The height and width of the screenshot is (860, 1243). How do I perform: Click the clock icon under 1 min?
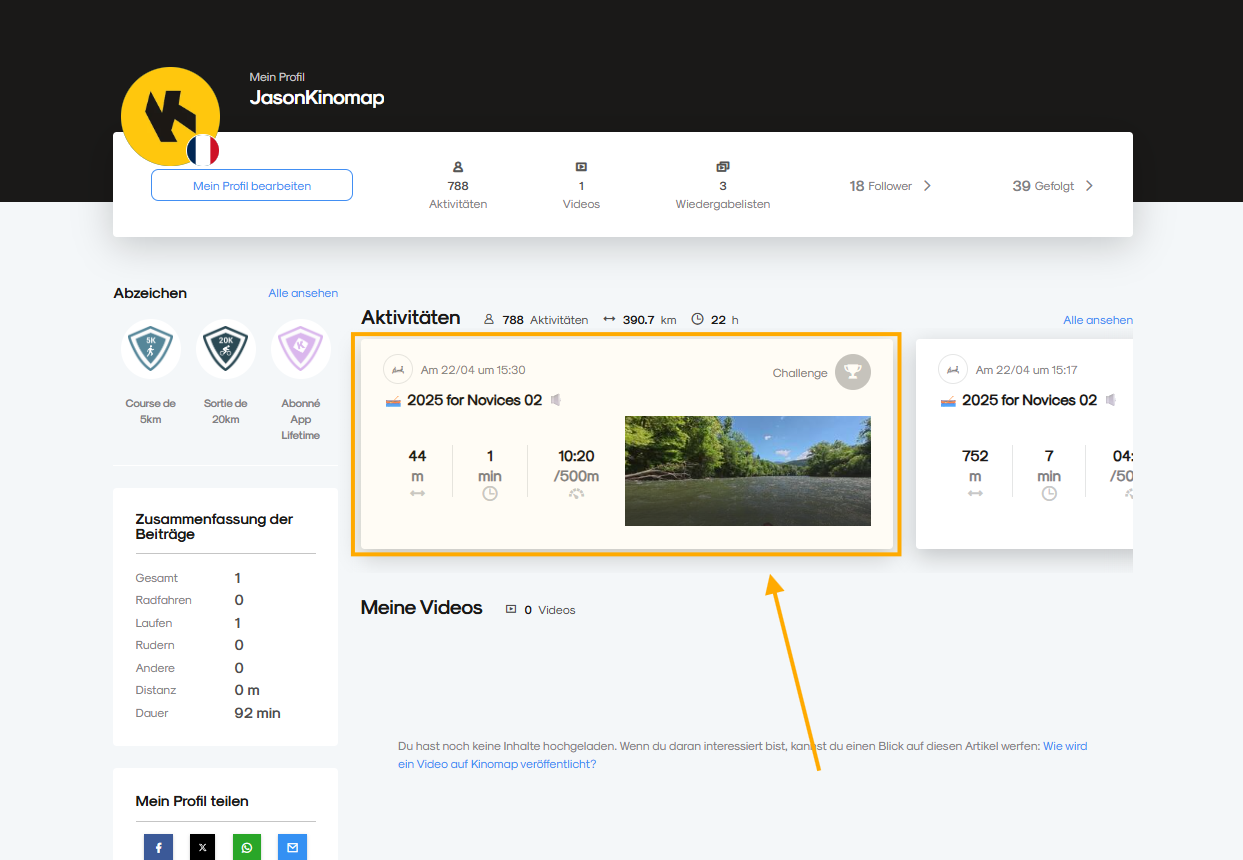coord(490,493)
